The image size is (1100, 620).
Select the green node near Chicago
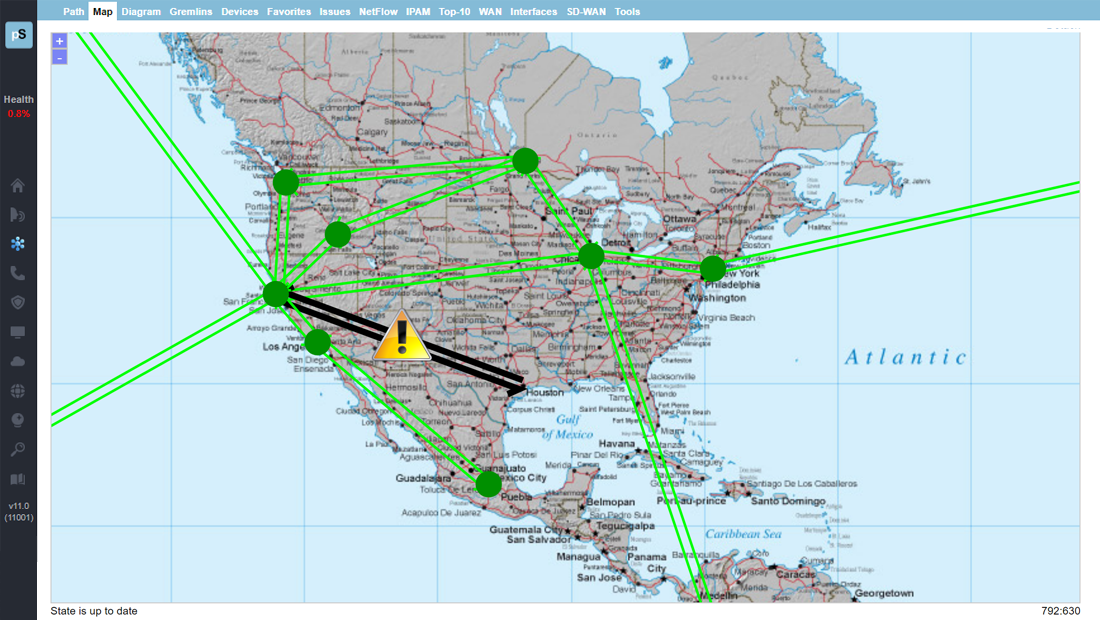coord(591,256)
